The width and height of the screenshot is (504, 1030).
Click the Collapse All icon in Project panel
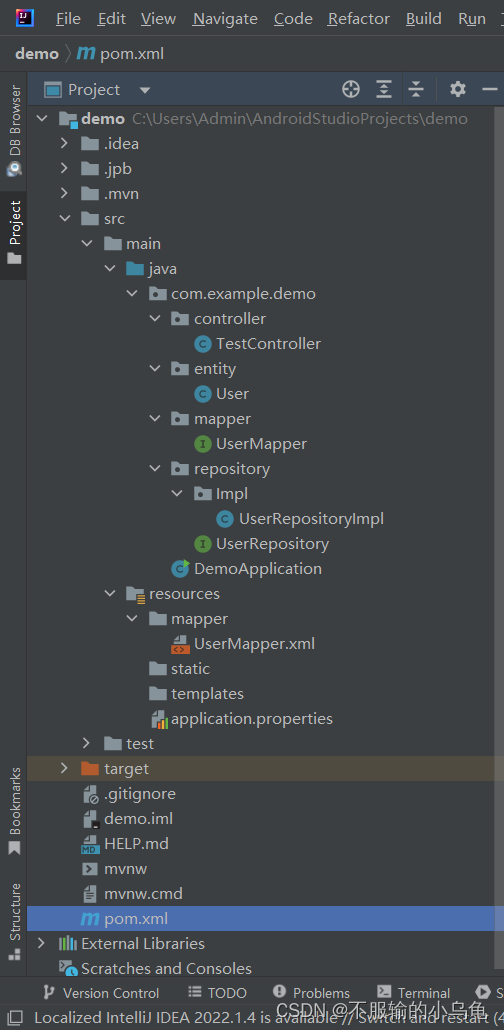416,89
